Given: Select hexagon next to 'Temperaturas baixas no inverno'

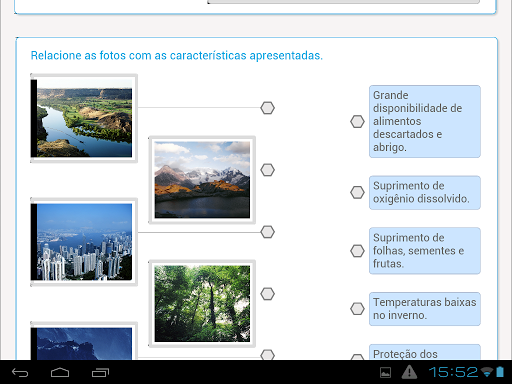Looking at the screenshot, I should point(357,309).
